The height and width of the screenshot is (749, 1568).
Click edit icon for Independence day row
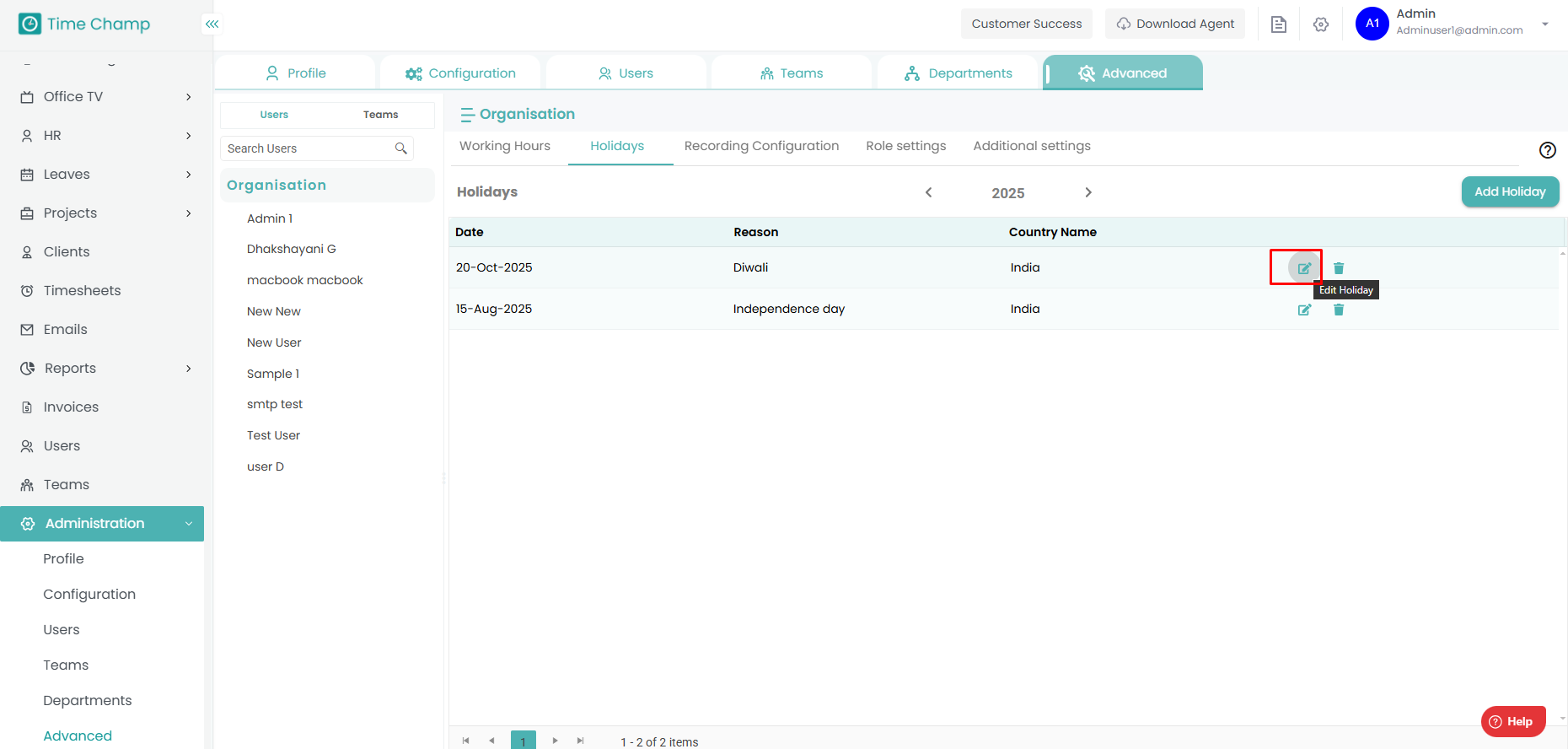point(1304,310)
